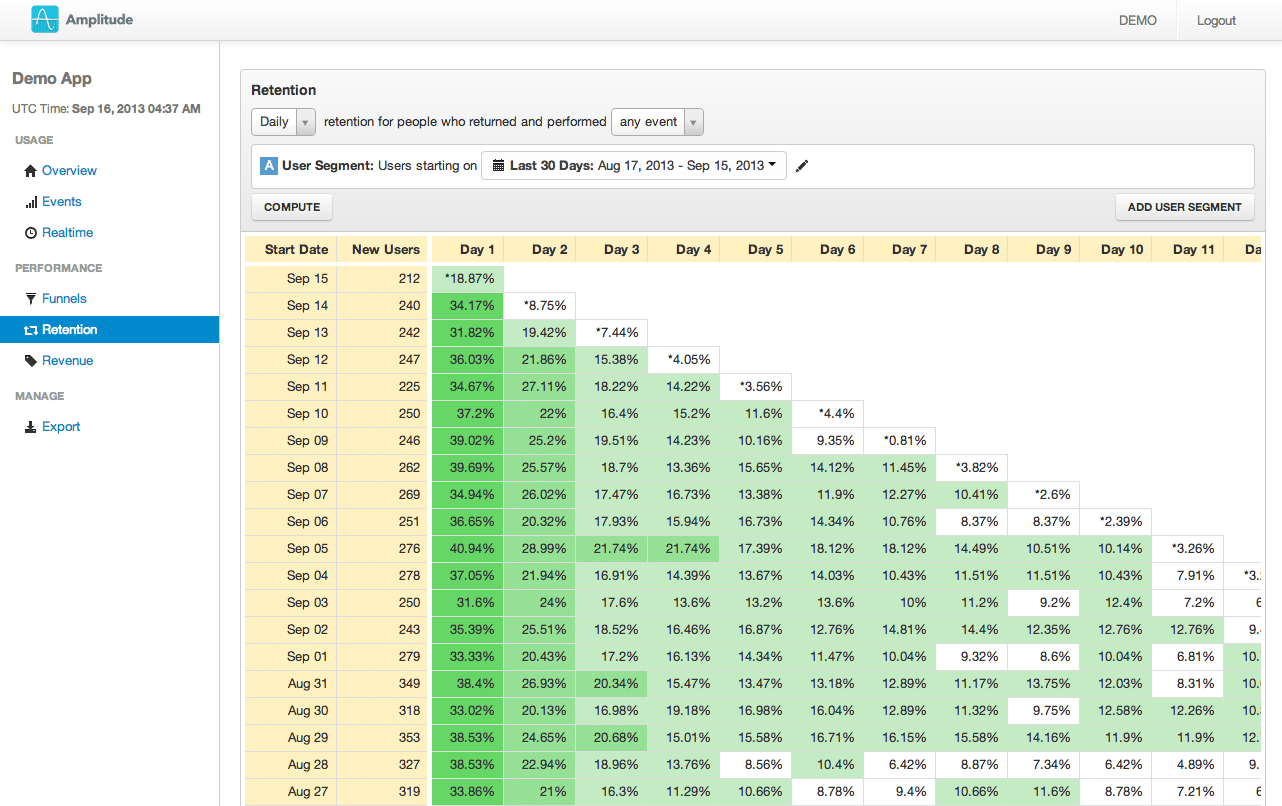Screen dimensions: 1282x806
Task: Open the Daily interval dropdown
Action: tap(284, 122)
